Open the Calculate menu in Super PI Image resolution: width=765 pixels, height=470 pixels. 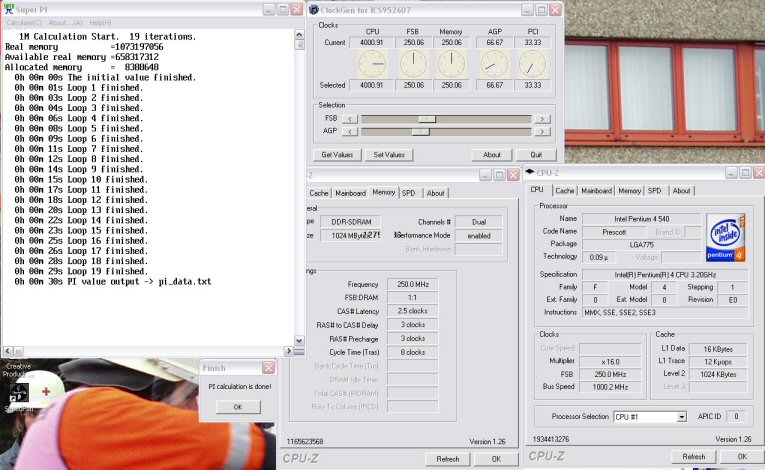[x=23, y=23]
